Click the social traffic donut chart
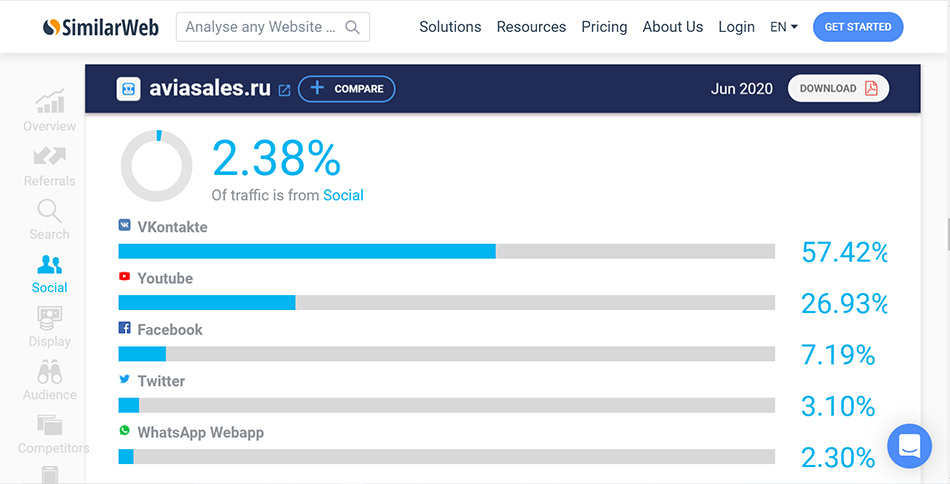This screenshot has height=484, width=950. (x=156, y=166)
